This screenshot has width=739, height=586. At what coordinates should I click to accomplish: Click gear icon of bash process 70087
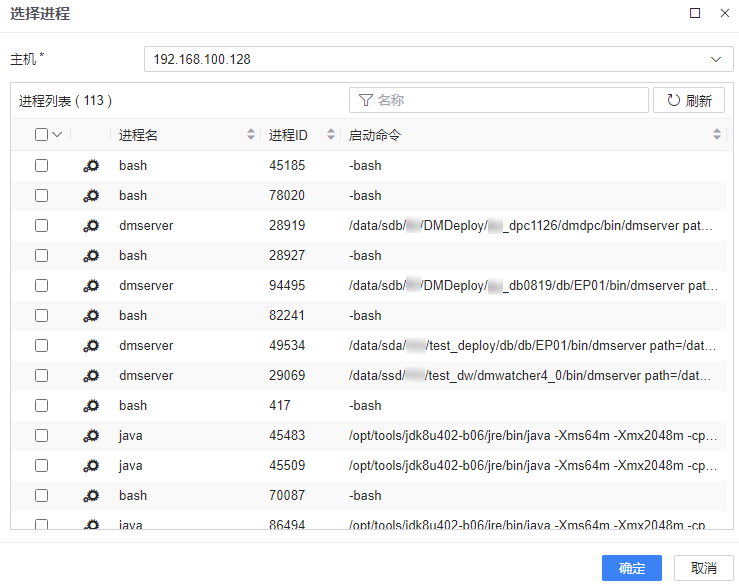tap(91, 495)
